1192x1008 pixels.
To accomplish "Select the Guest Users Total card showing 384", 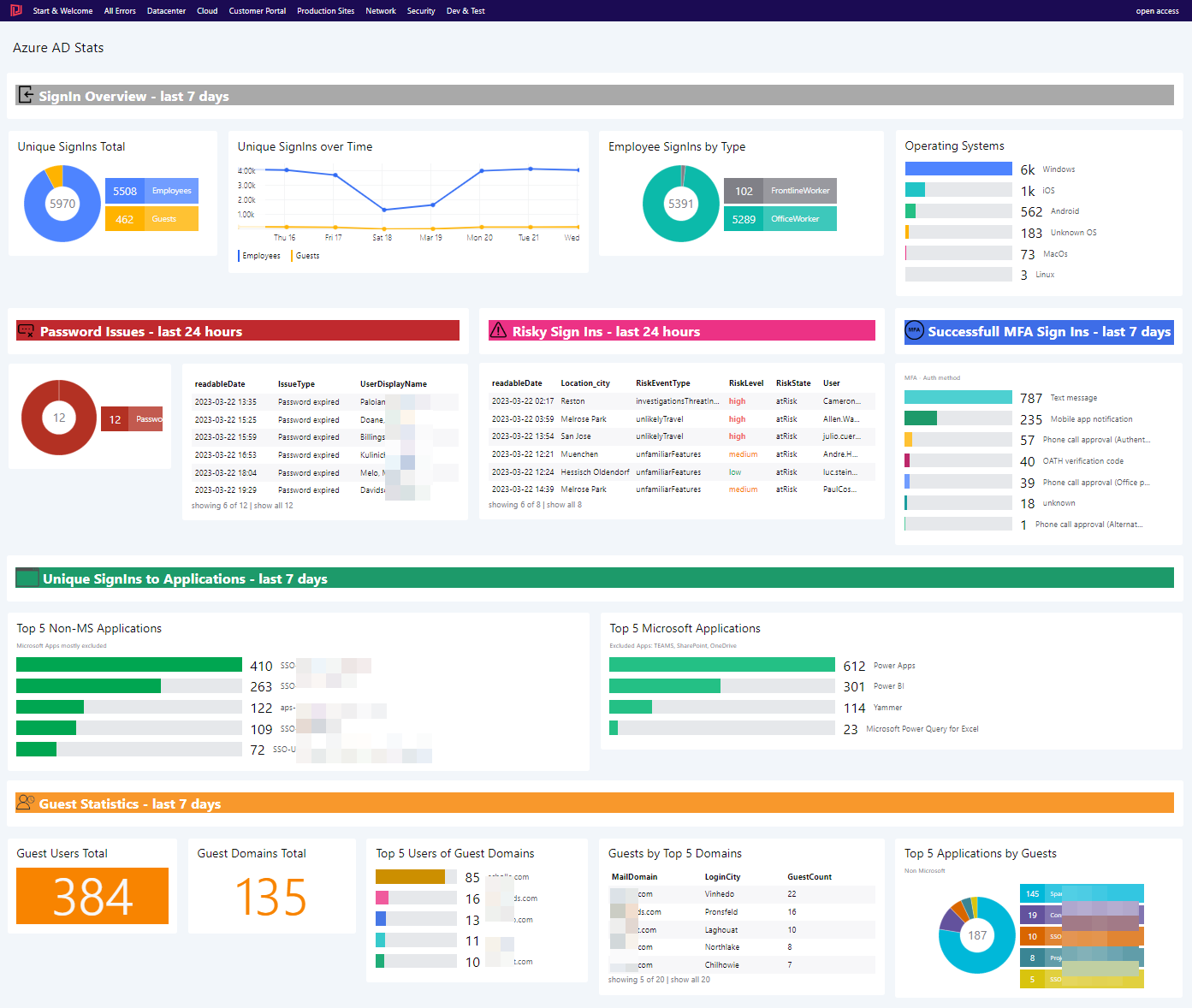I will 92,896.
